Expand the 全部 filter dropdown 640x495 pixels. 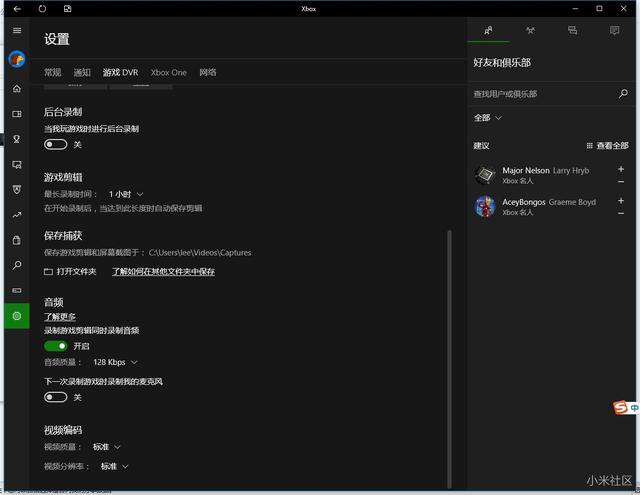click(487, 118)
